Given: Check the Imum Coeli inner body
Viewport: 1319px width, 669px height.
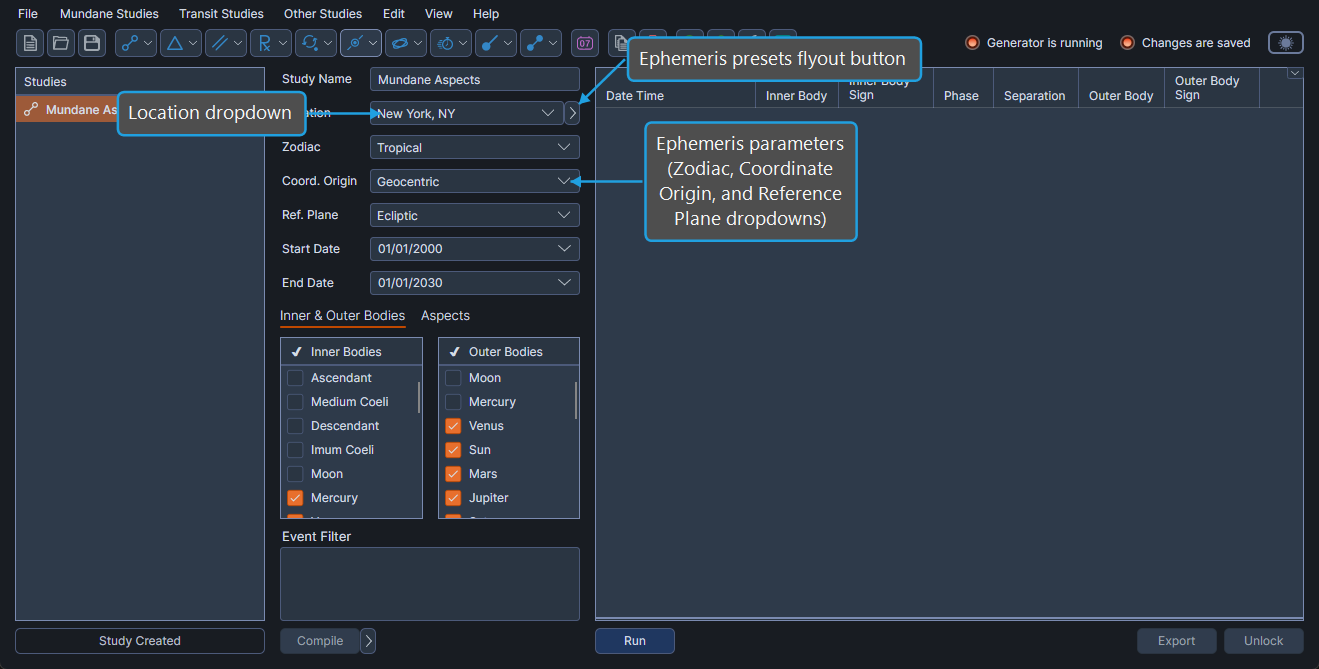Looking at the screenshot, I should [x=295, y=450].
